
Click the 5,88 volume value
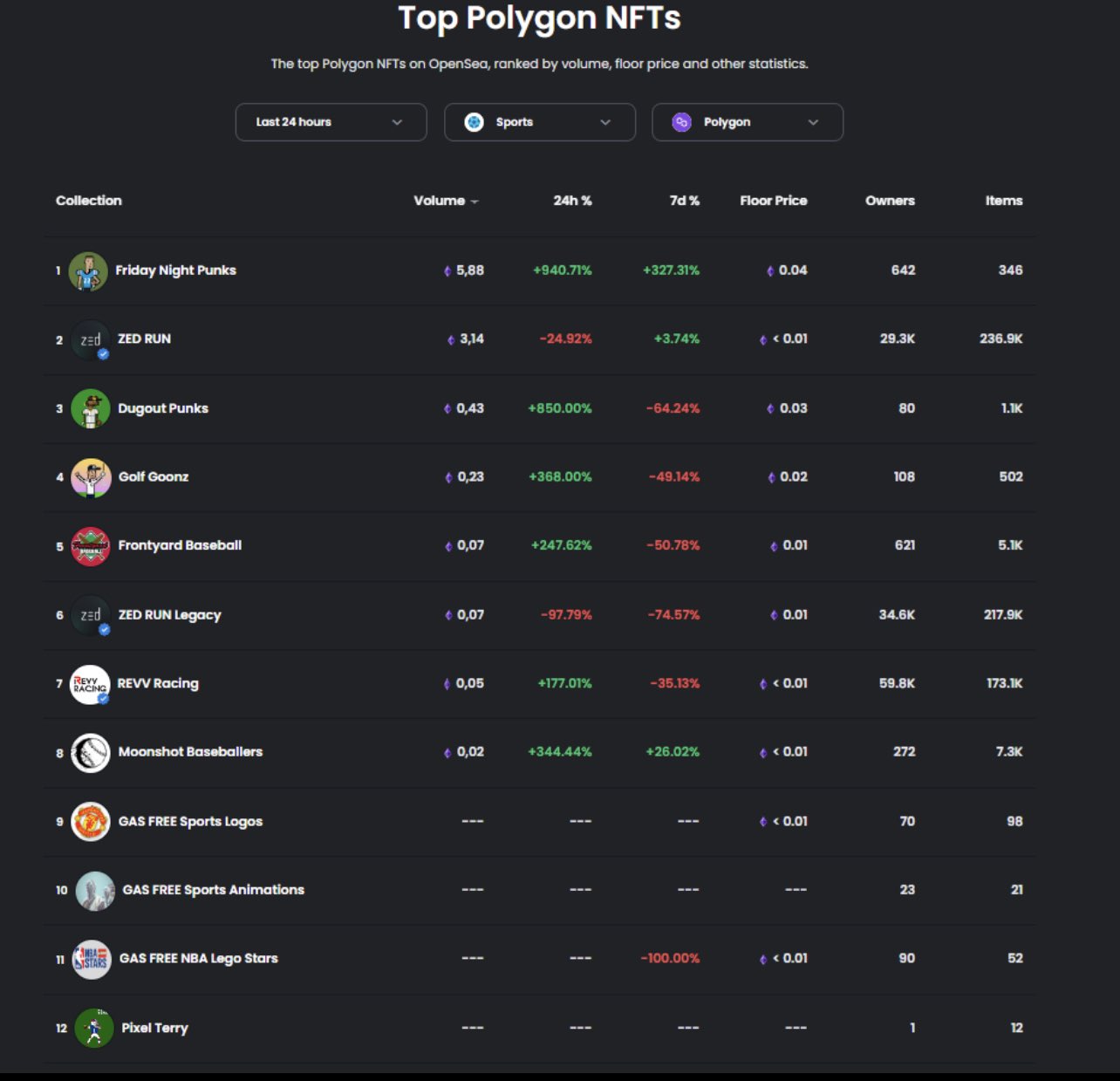click(x=470, y=270)
